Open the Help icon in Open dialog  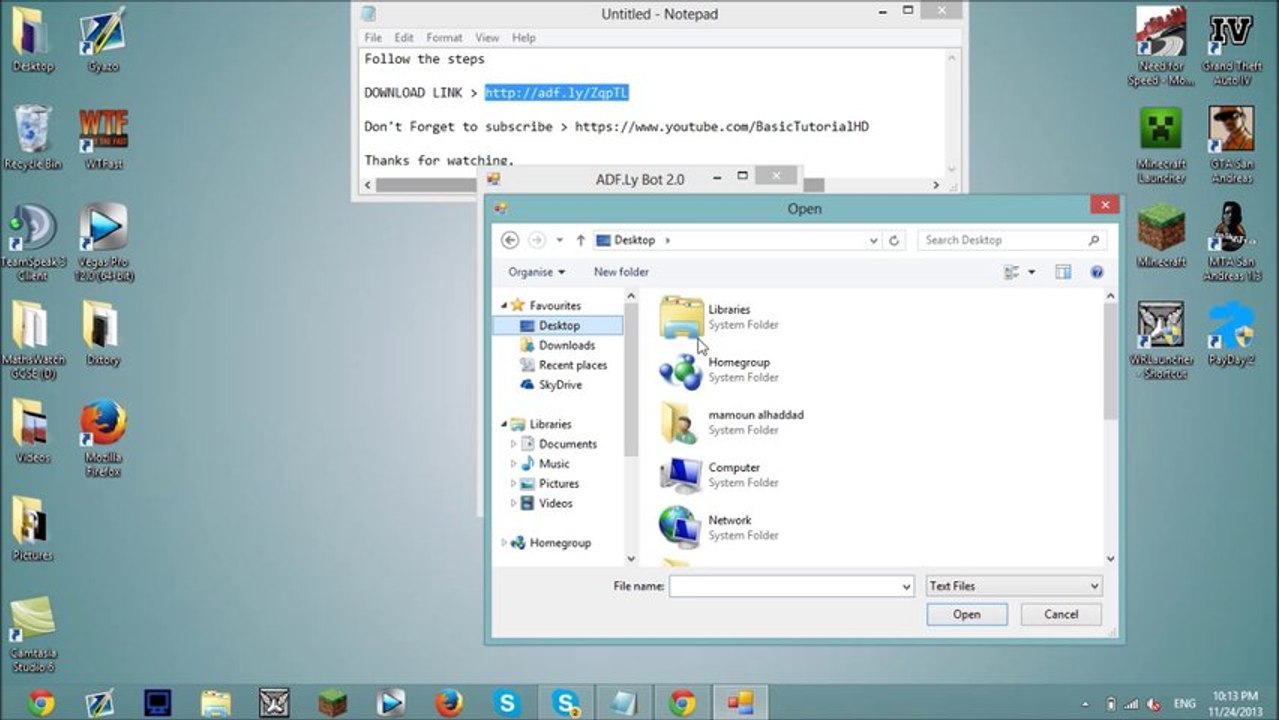pos(1096,272)
